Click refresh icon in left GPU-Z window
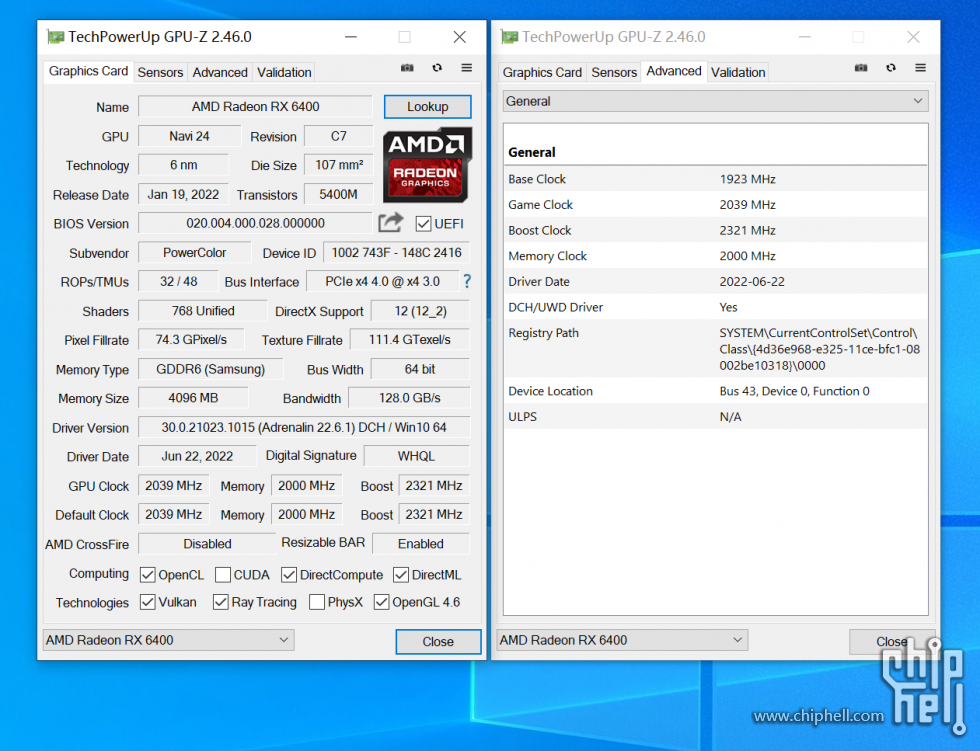The height and width of the screenshot is (751, 980). tap(437, 67)
